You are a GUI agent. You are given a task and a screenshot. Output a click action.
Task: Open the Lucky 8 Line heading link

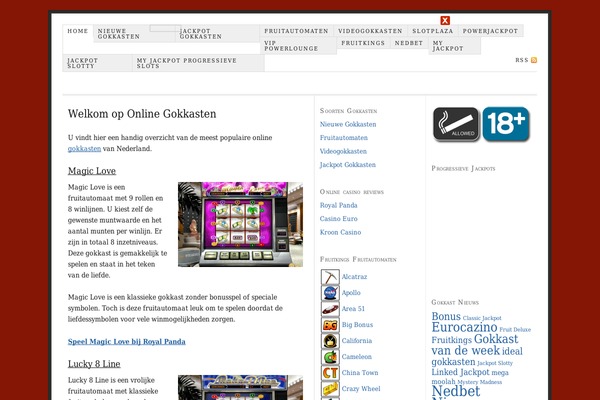[94, 364]
